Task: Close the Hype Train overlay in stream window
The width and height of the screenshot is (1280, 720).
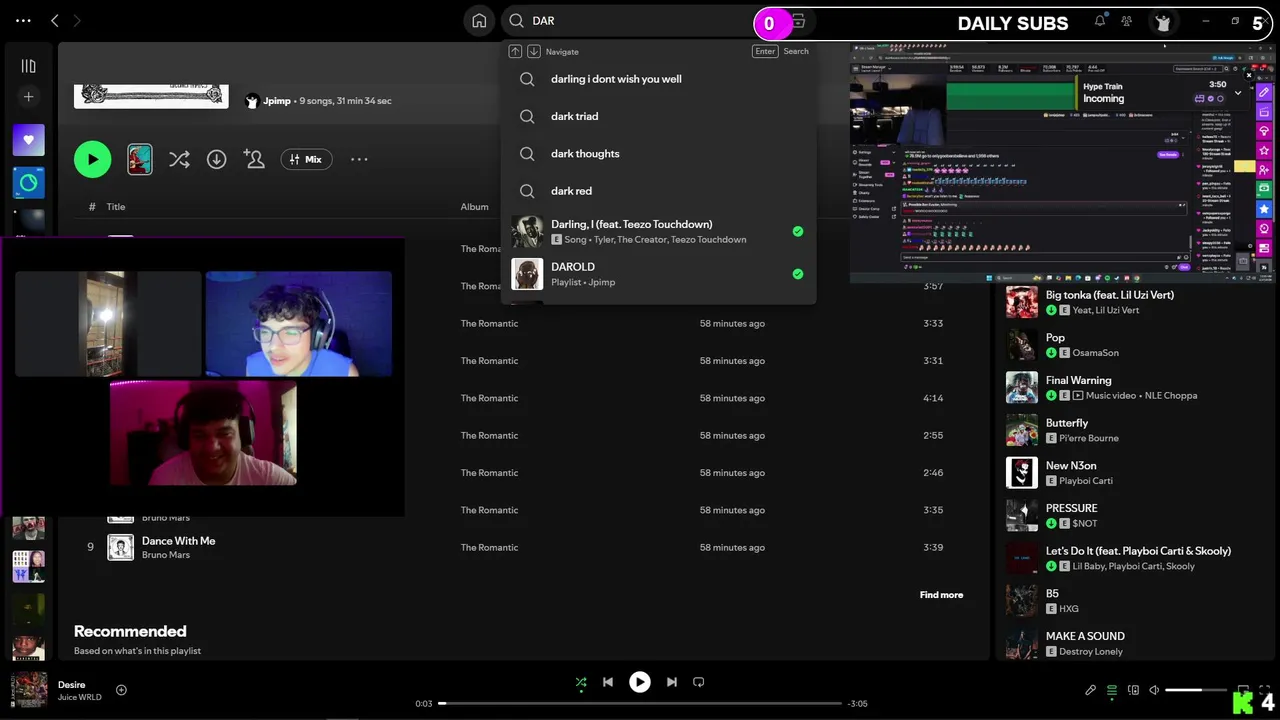Action: 1249,75
